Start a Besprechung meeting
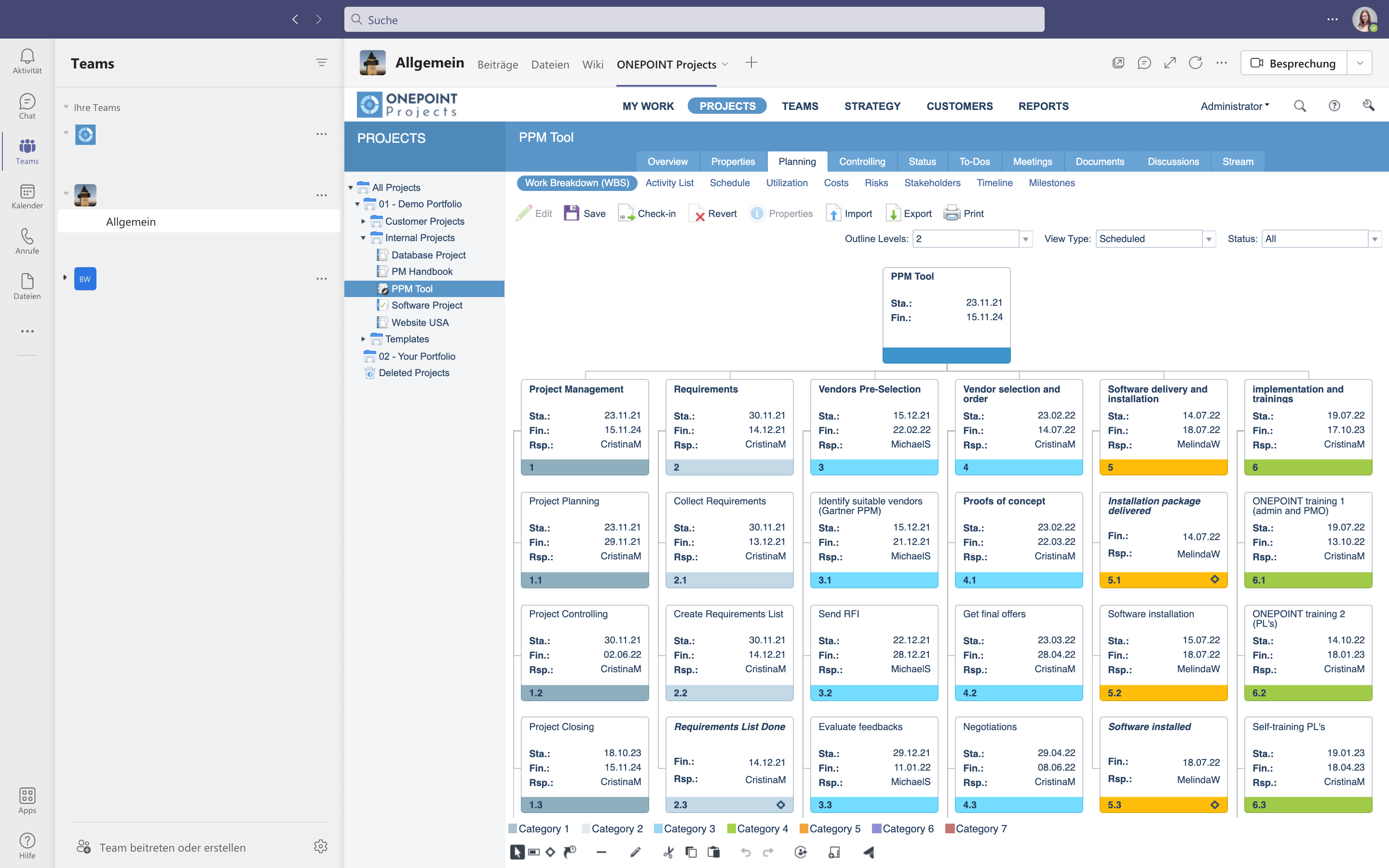The height and width of the screenshot is (868, 1389). coord(1294,63)
